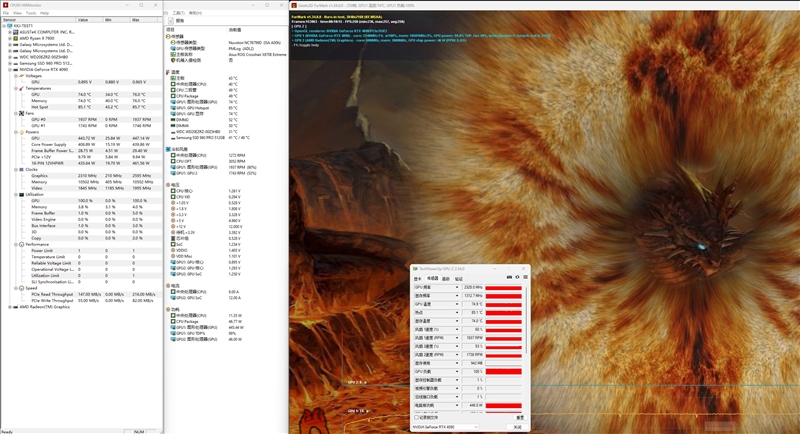This screenshot has height=434, width=800.
Task: Click the 功耗 power section icon
Action: pyautogui.click(x=168, y=310)
